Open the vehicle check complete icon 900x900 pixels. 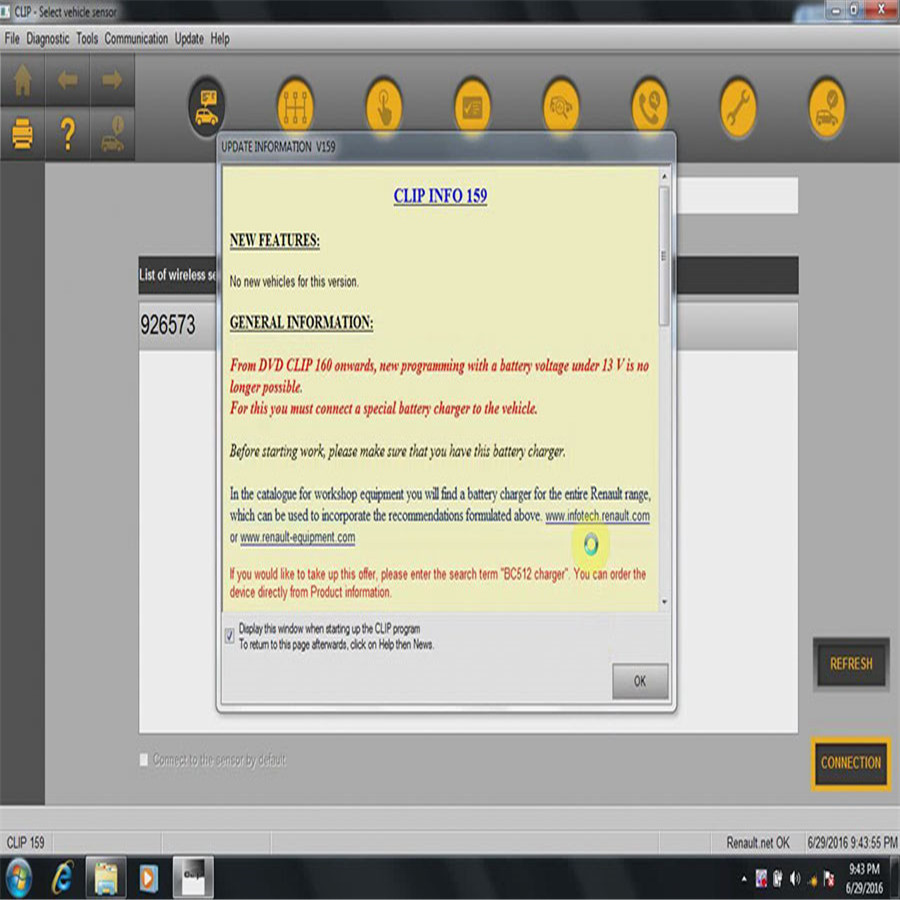pos(827,108)
